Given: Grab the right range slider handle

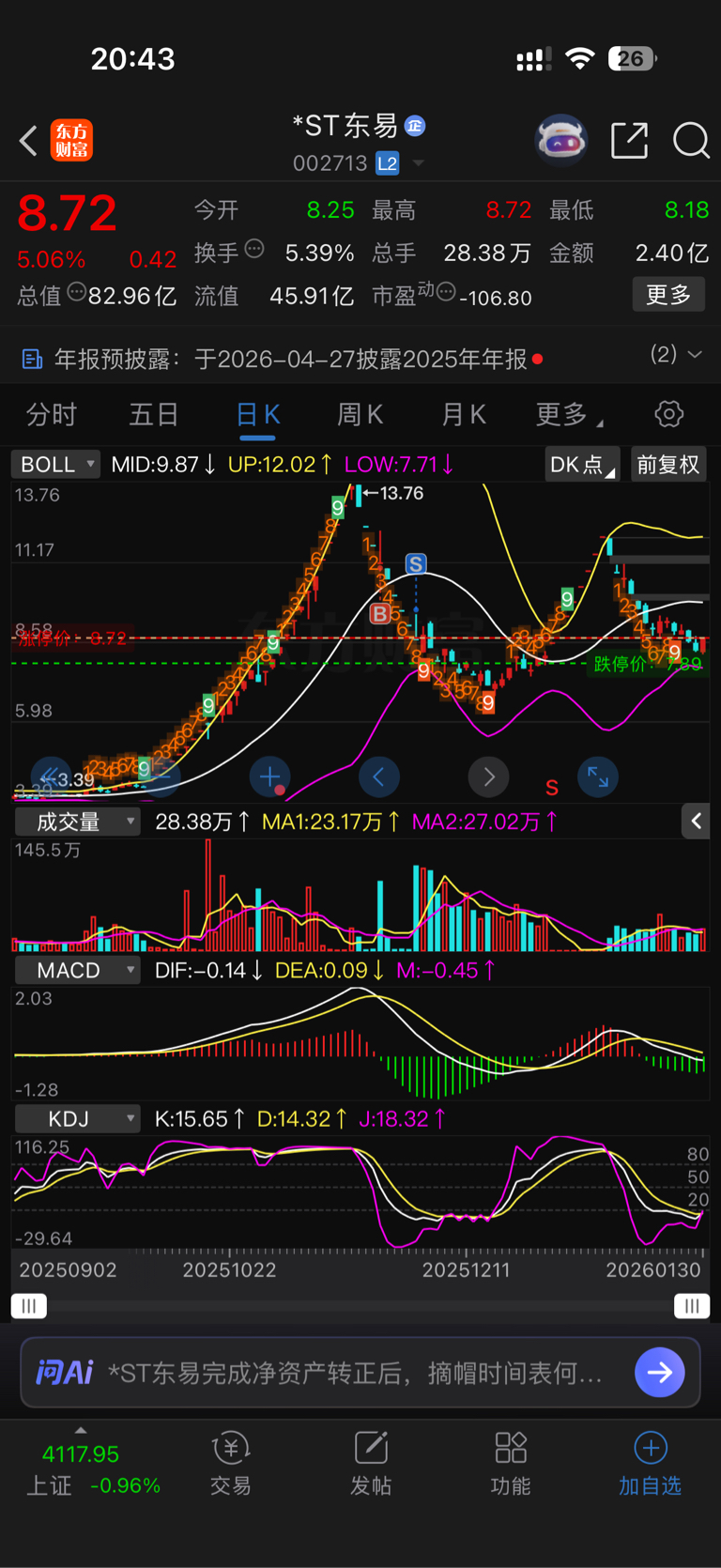Looking at the screenshot, I should pyautogui.click(x=692, y=1306).
